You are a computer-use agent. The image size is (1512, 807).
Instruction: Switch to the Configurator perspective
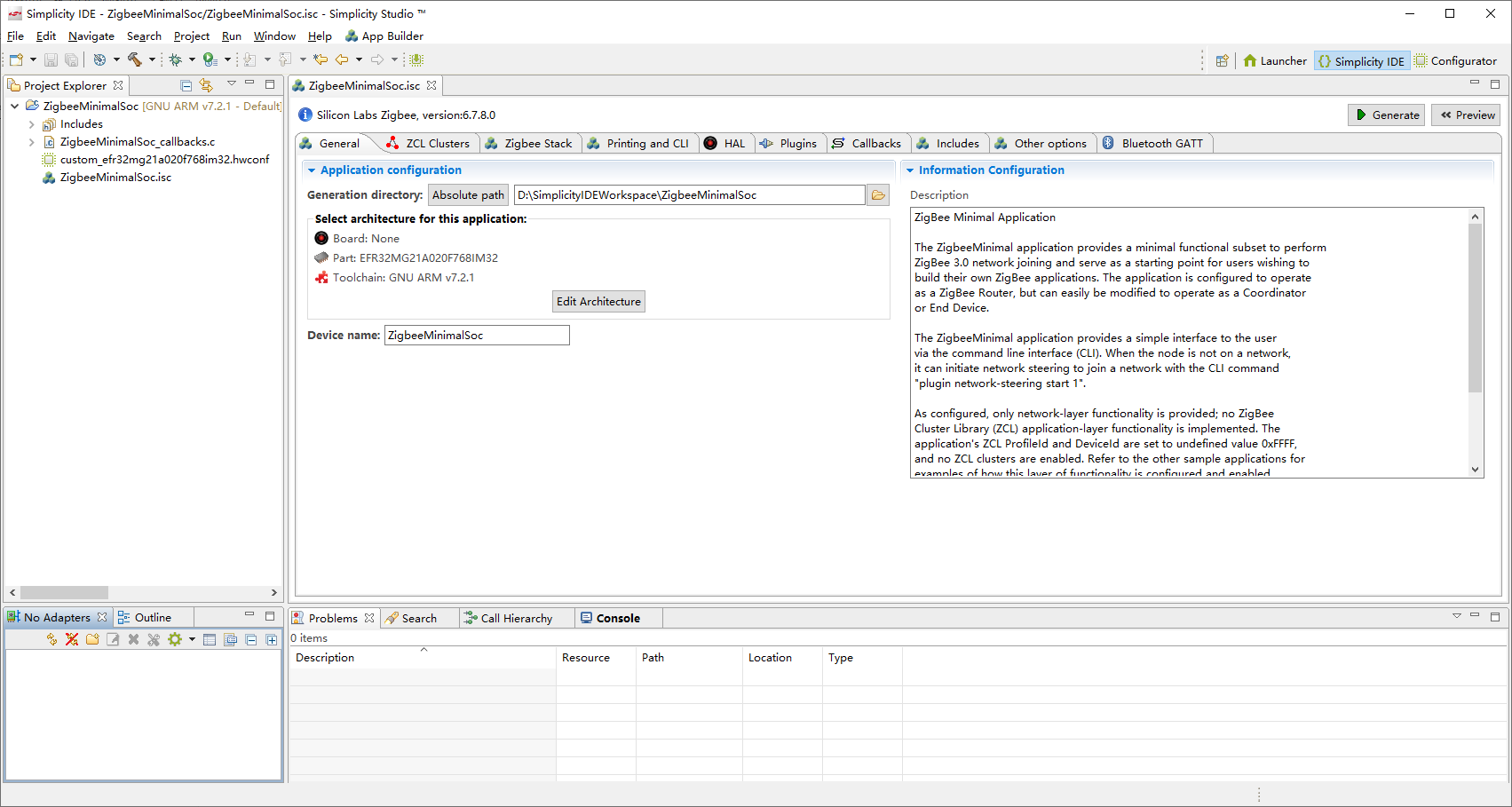1456,61
